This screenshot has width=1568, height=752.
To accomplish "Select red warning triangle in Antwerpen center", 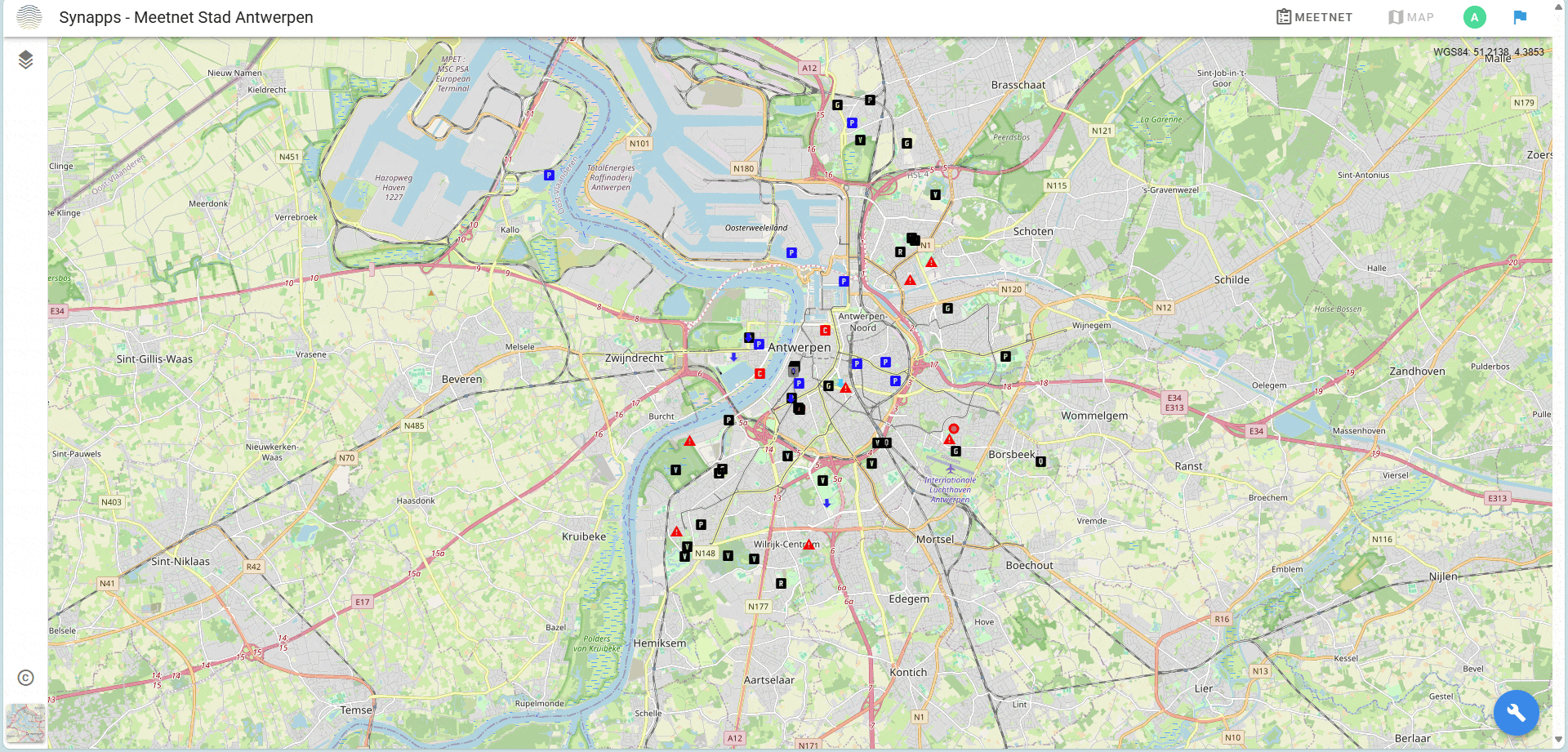I will 846,388.
